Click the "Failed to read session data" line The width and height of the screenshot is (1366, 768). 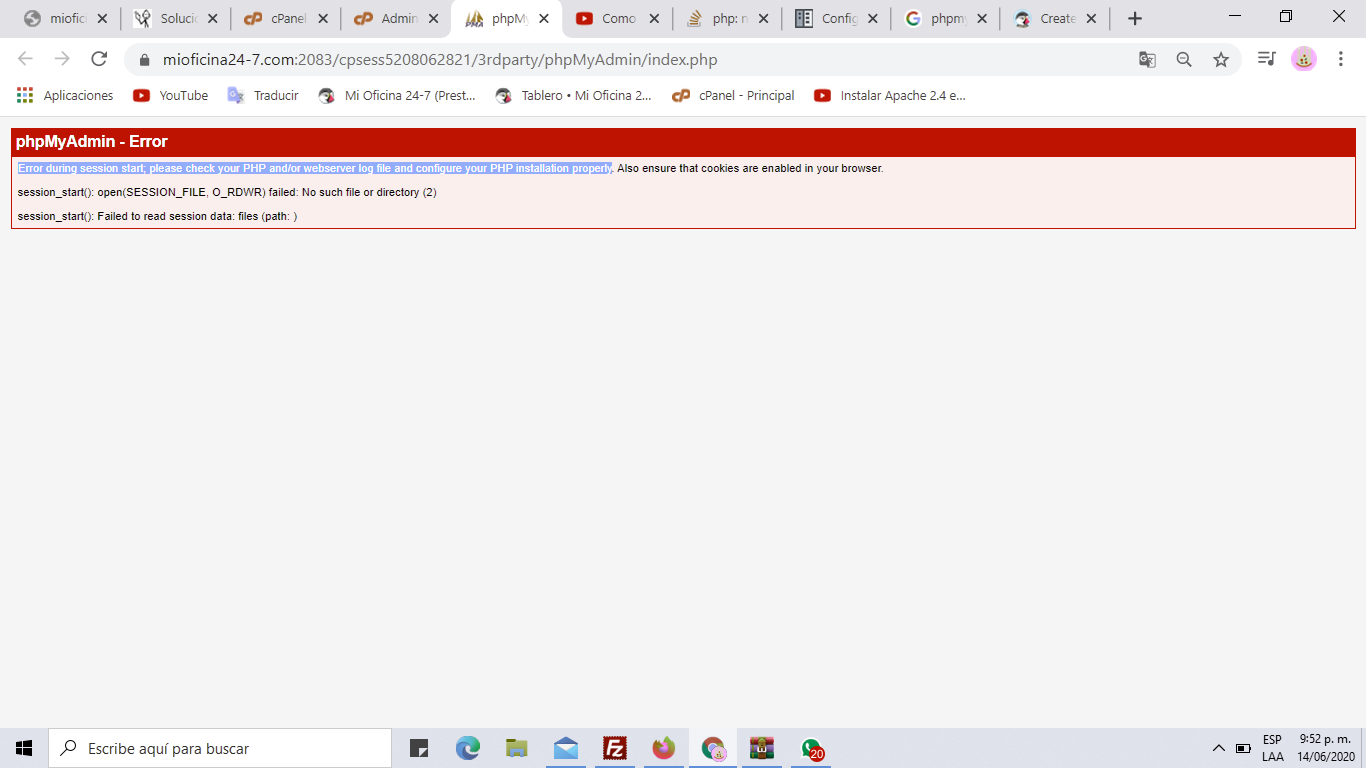tap(158, 216)
